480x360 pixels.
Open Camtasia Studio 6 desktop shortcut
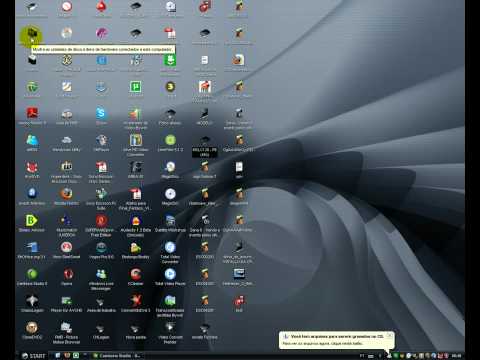32,277
